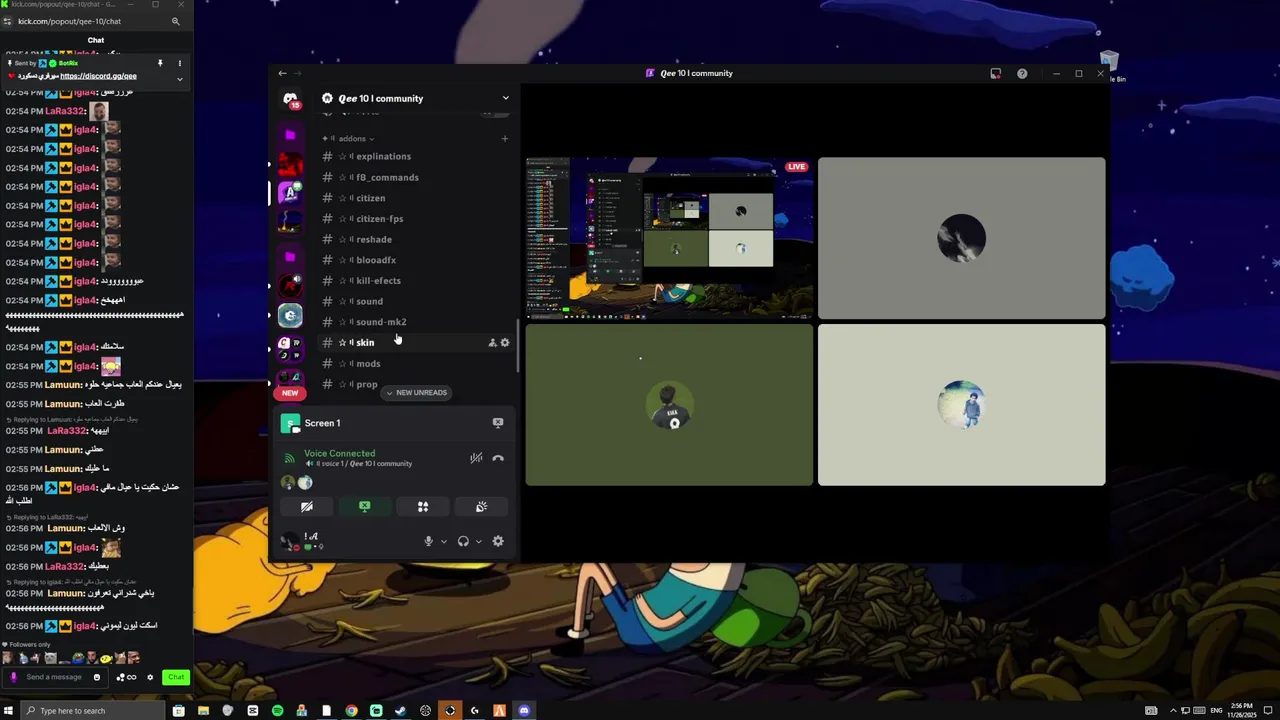Click the Voice Connected status text
Screen dimensions: 1280x720
pyautogui.click(x=339, y=453)
